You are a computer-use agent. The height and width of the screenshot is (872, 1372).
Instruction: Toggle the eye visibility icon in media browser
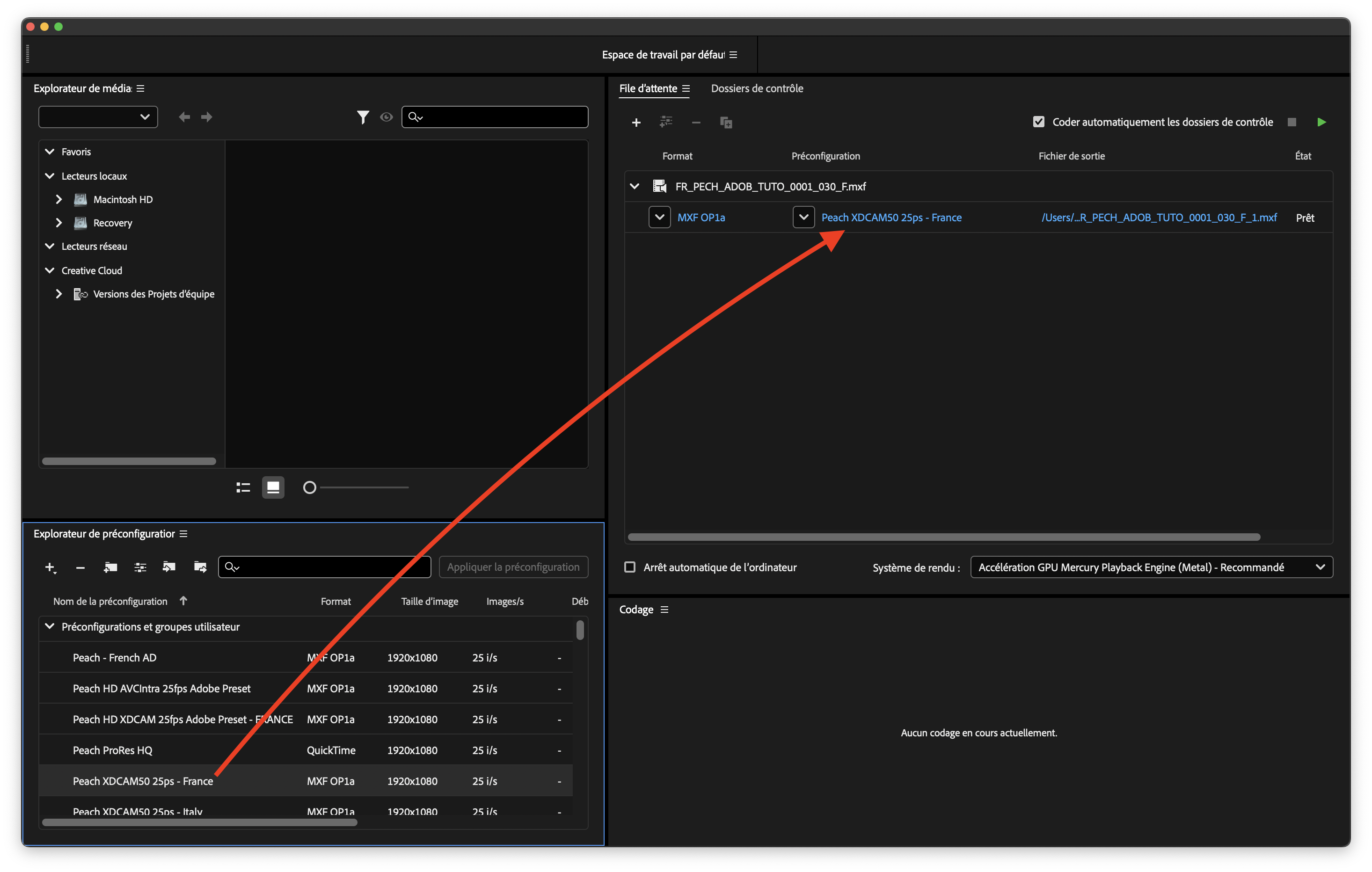[x=387, y=117]
